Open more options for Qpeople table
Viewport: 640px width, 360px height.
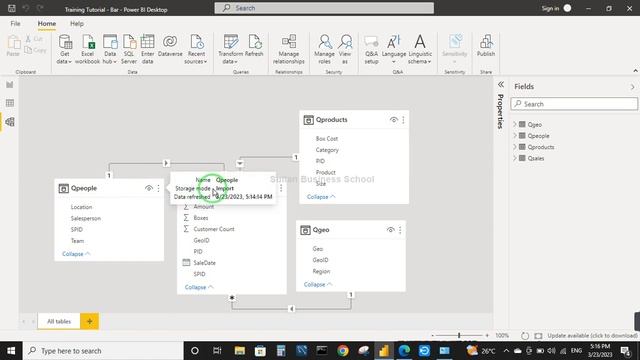coord(158,188)
